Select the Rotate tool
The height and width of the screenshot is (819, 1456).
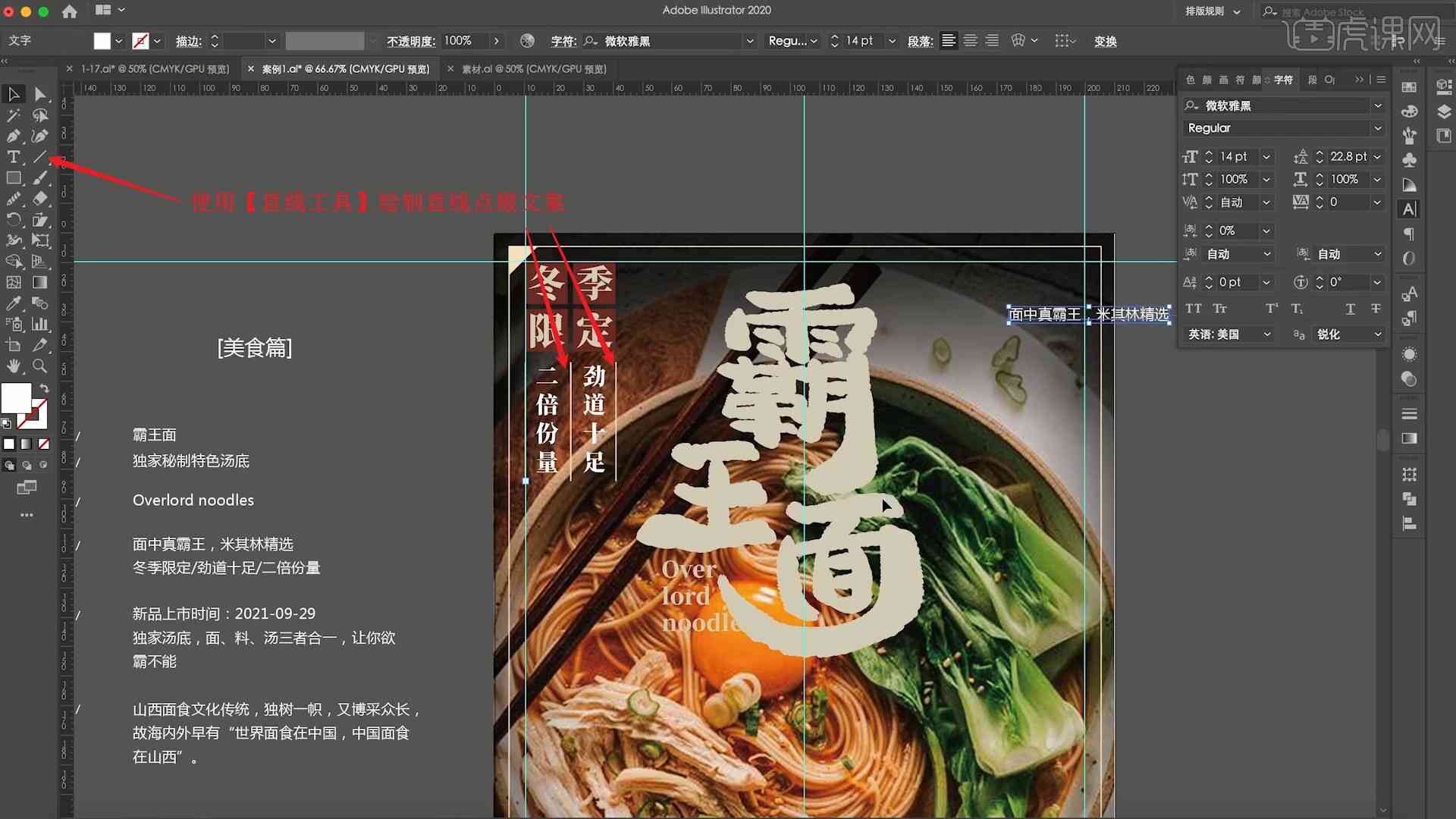pos(14,220)
